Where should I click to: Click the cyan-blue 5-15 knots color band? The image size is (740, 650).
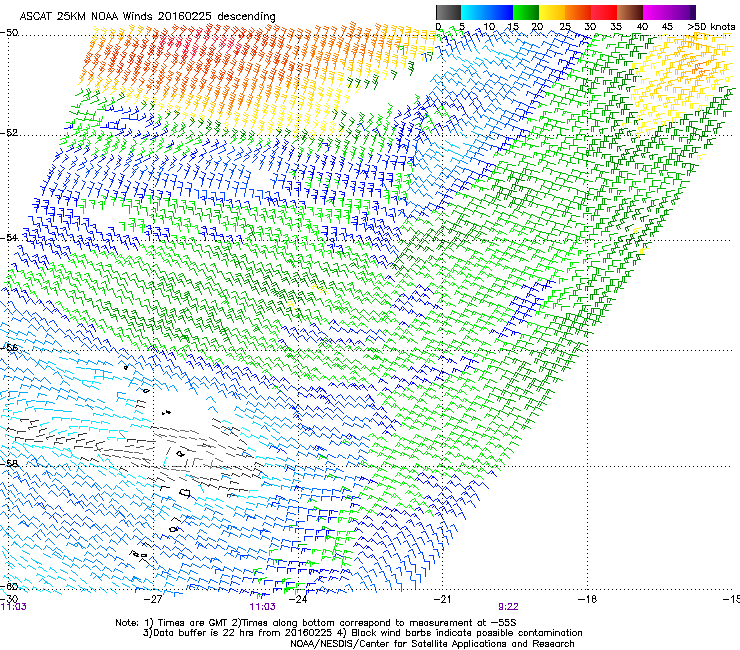[x=487, y=12]
